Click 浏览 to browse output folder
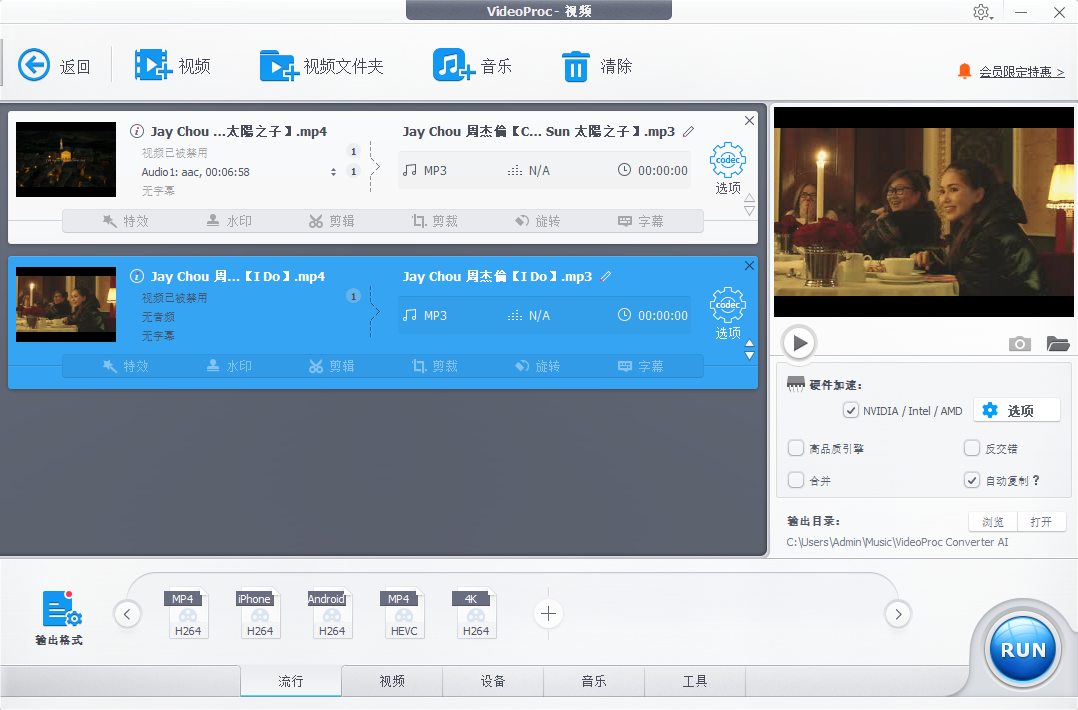 pyautogui.click(x=993, y=522)
